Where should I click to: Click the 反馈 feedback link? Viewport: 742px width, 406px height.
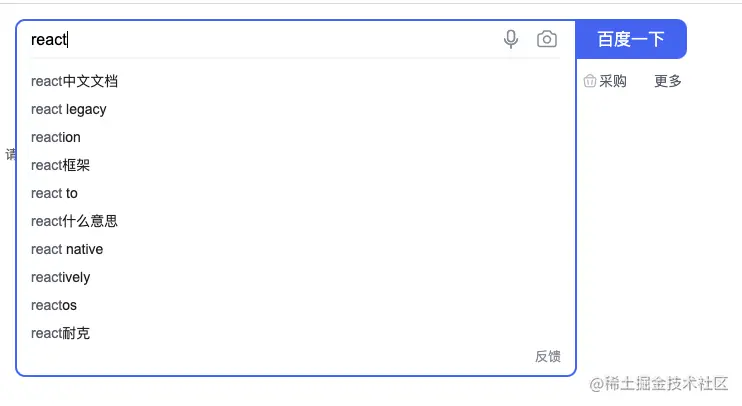548,356
